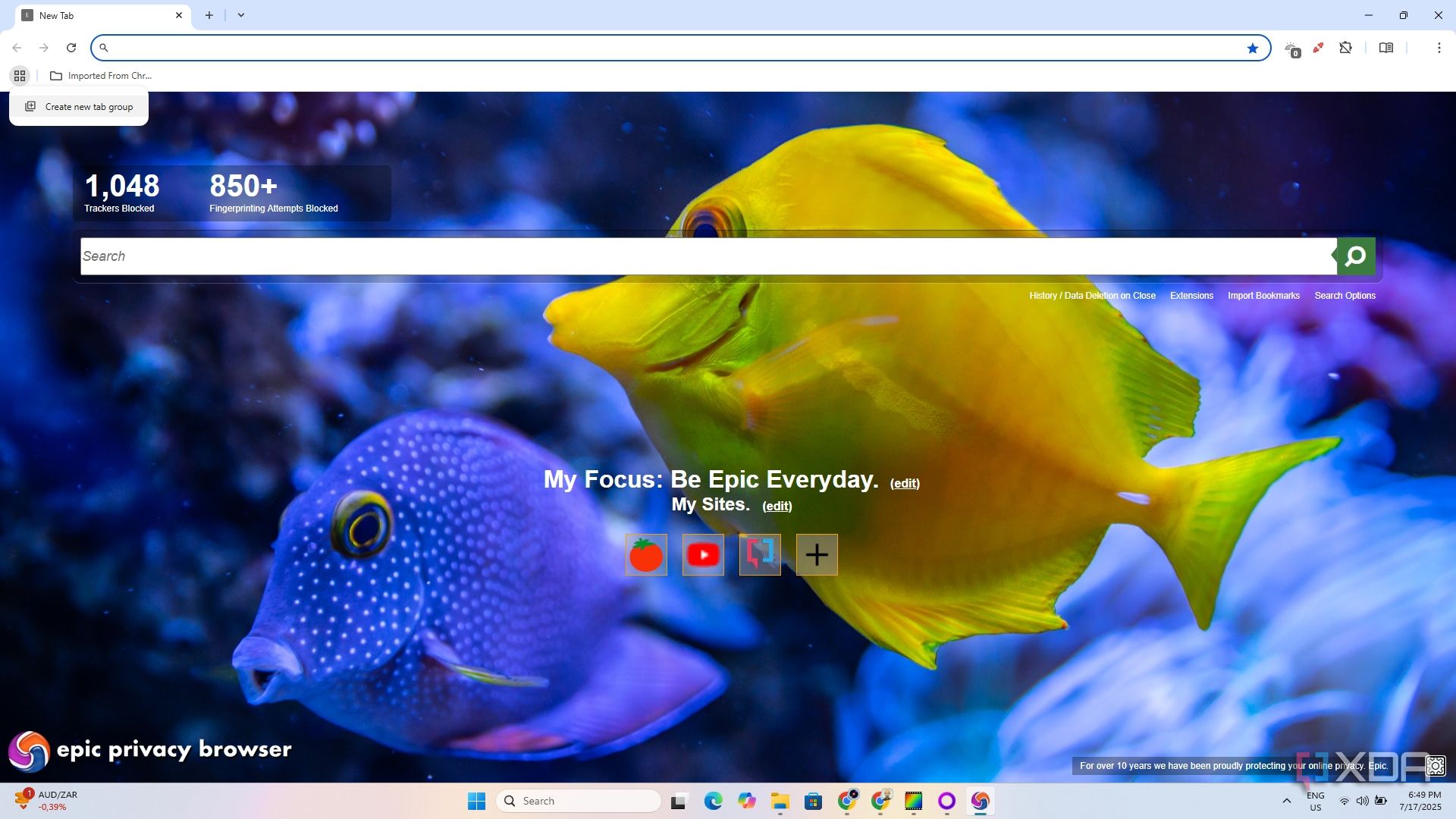Viewport: 1456px width, 819px height.
Task: Launch Microsoft Edge from the taskbar
Action: tap(713, 801)
